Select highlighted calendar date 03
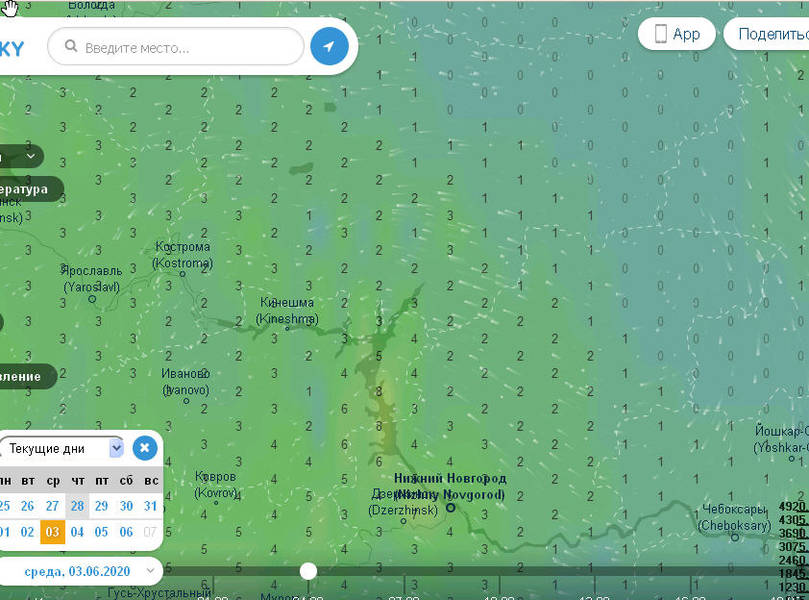The image size is (809, 600). point(53,532)
